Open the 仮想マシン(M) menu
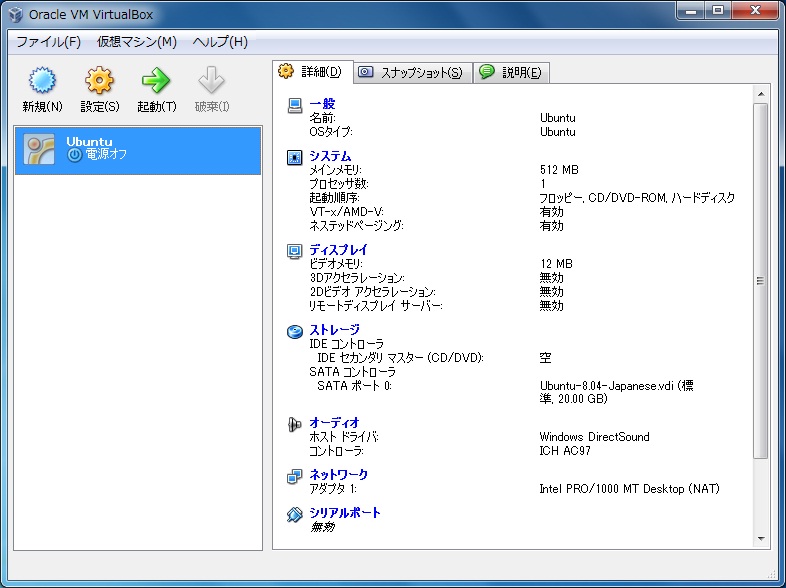 tap(137, 42)
